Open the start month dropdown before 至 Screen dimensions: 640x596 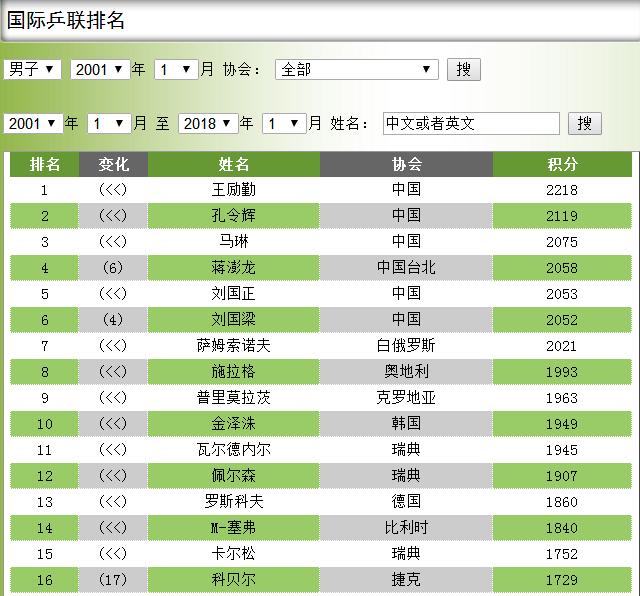pyautogui.click(x=109, y=123)
